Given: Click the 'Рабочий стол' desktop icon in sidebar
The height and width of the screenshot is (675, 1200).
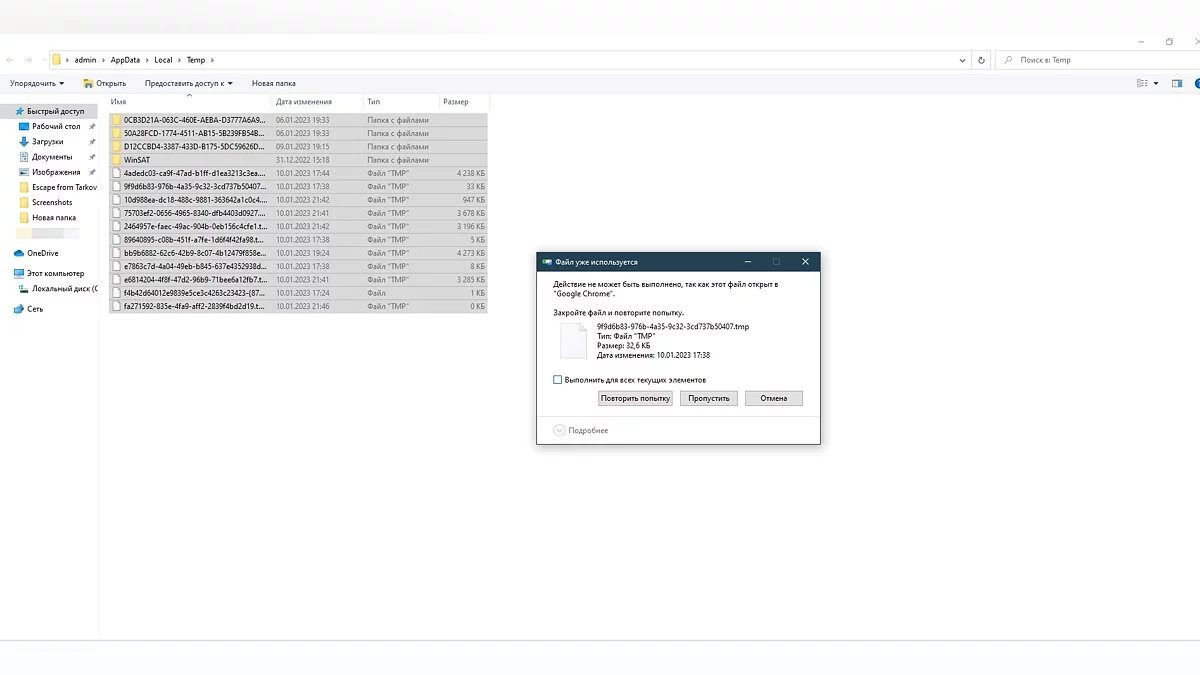Looking at the screenshot, I should coord(24,127).
